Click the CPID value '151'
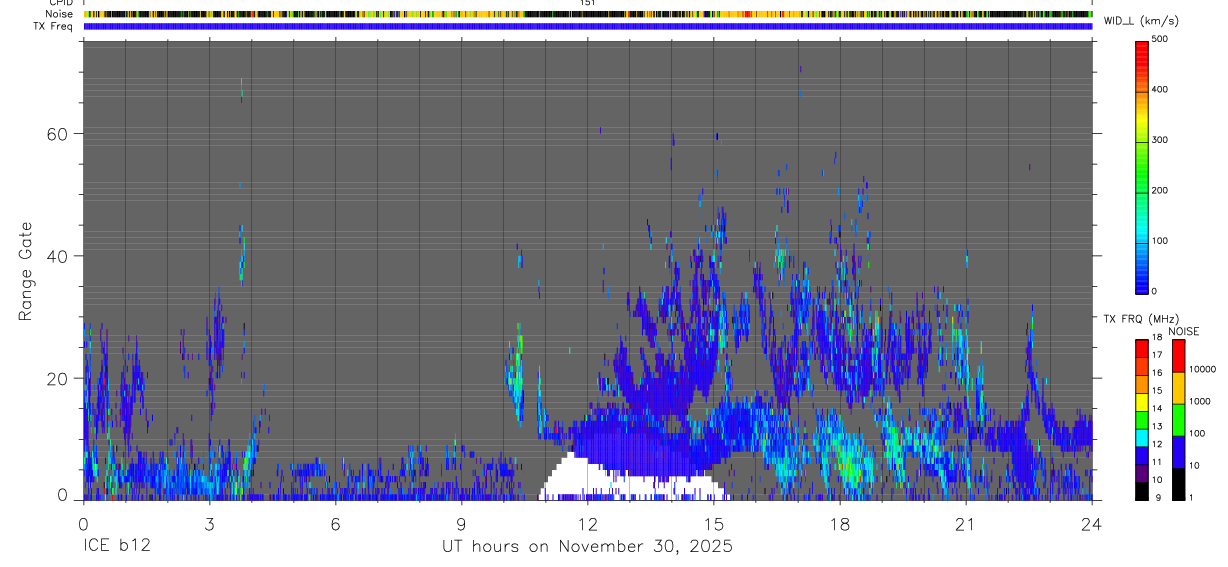This screenshot has height=567, width=1228. point(587,3)
